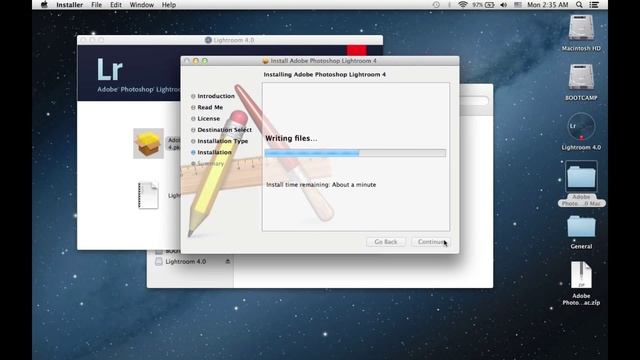Click the clock showing Mon 2:35 AM
This screenshot has width=640, height=360.
pyautogui.click(x=547, y=5)
